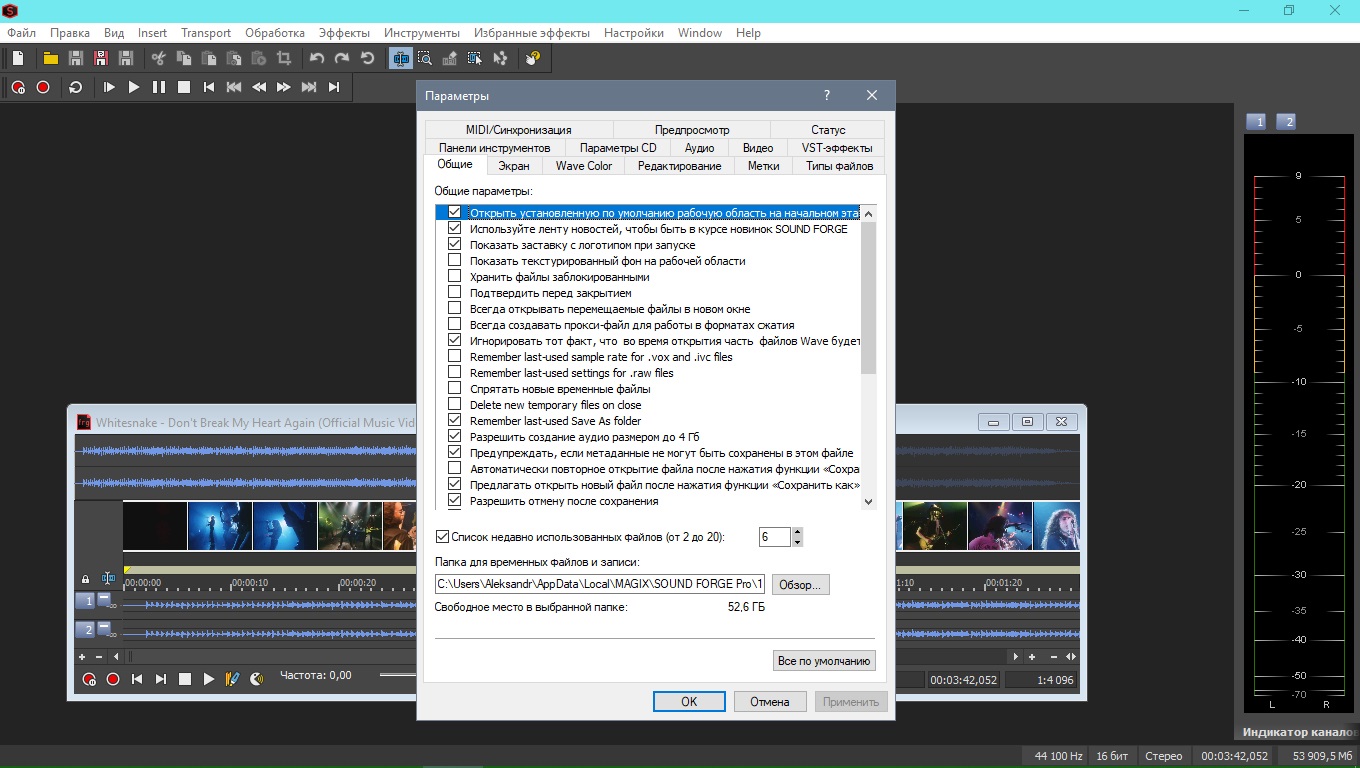Switch to the VST-эффекты tab
1360x768 pixels.
(x=836, y=148)
